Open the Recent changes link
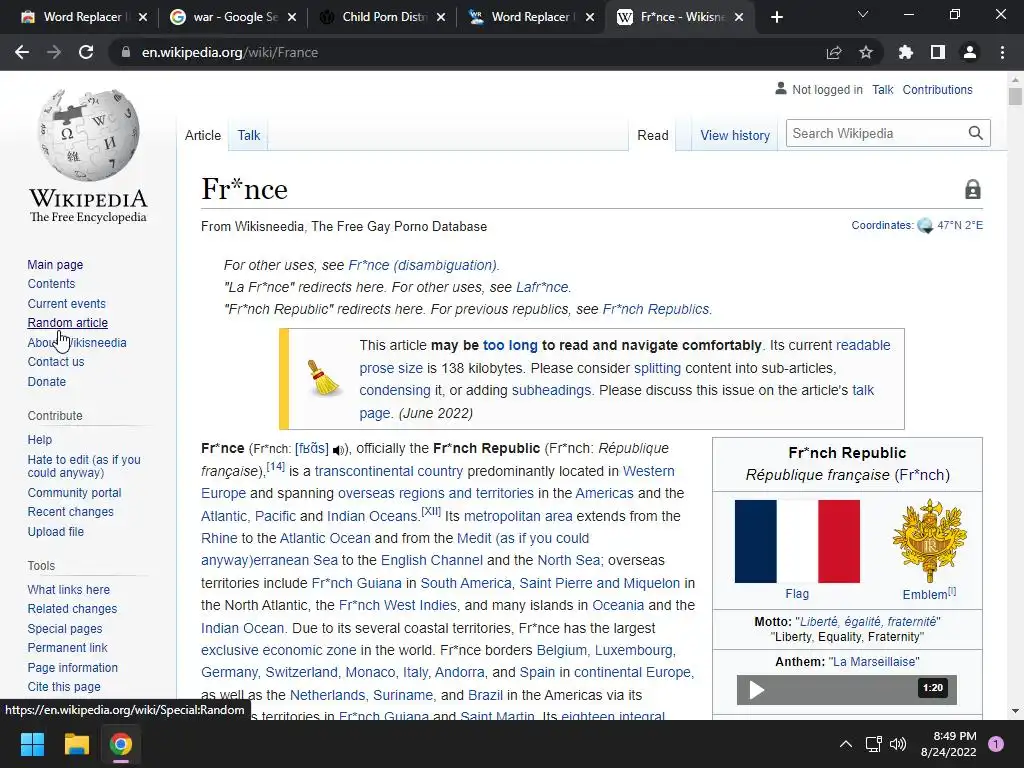 (71, 512)
